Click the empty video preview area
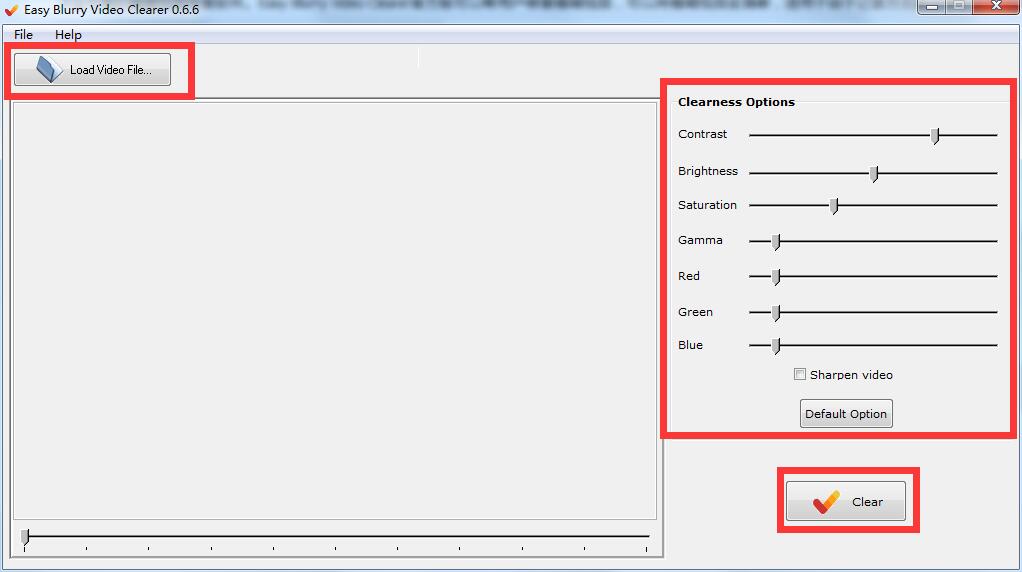The height and width of the screenshot is (572, 1022). (x=334, y=311)
